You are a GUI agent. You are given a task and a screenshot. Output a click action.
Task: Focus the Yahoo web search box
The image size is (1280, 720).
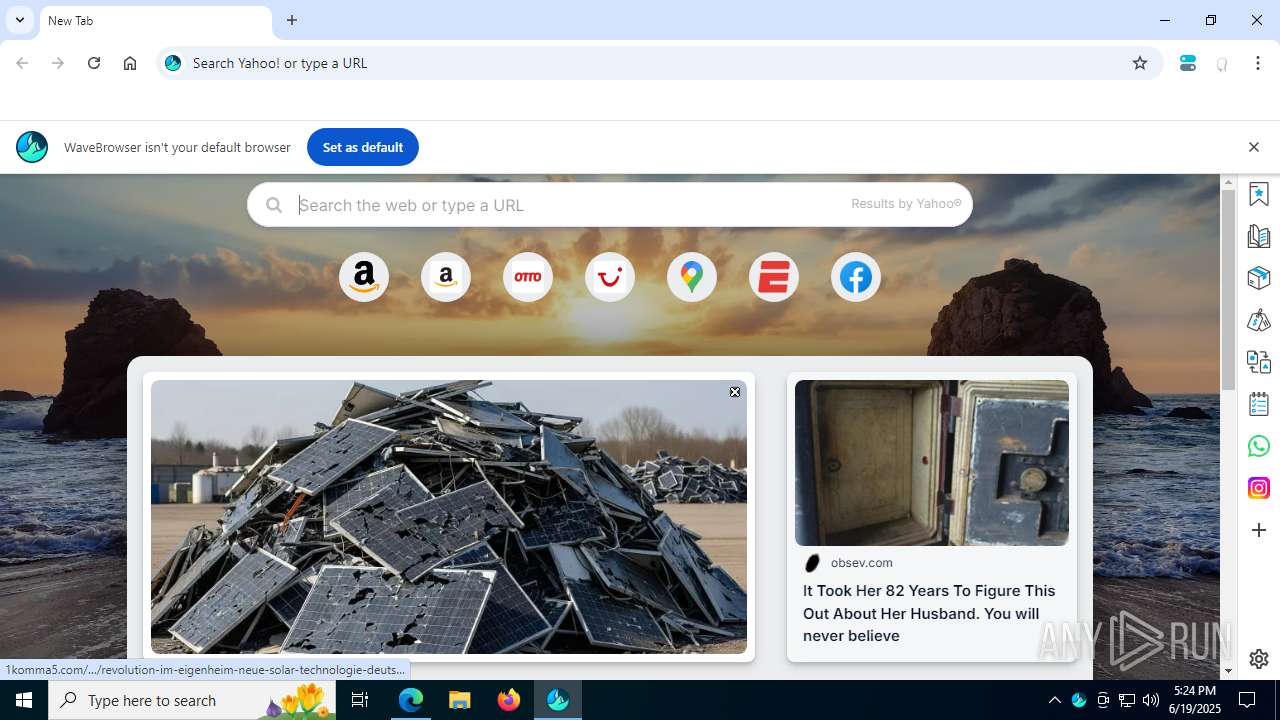tap(610, 204)
